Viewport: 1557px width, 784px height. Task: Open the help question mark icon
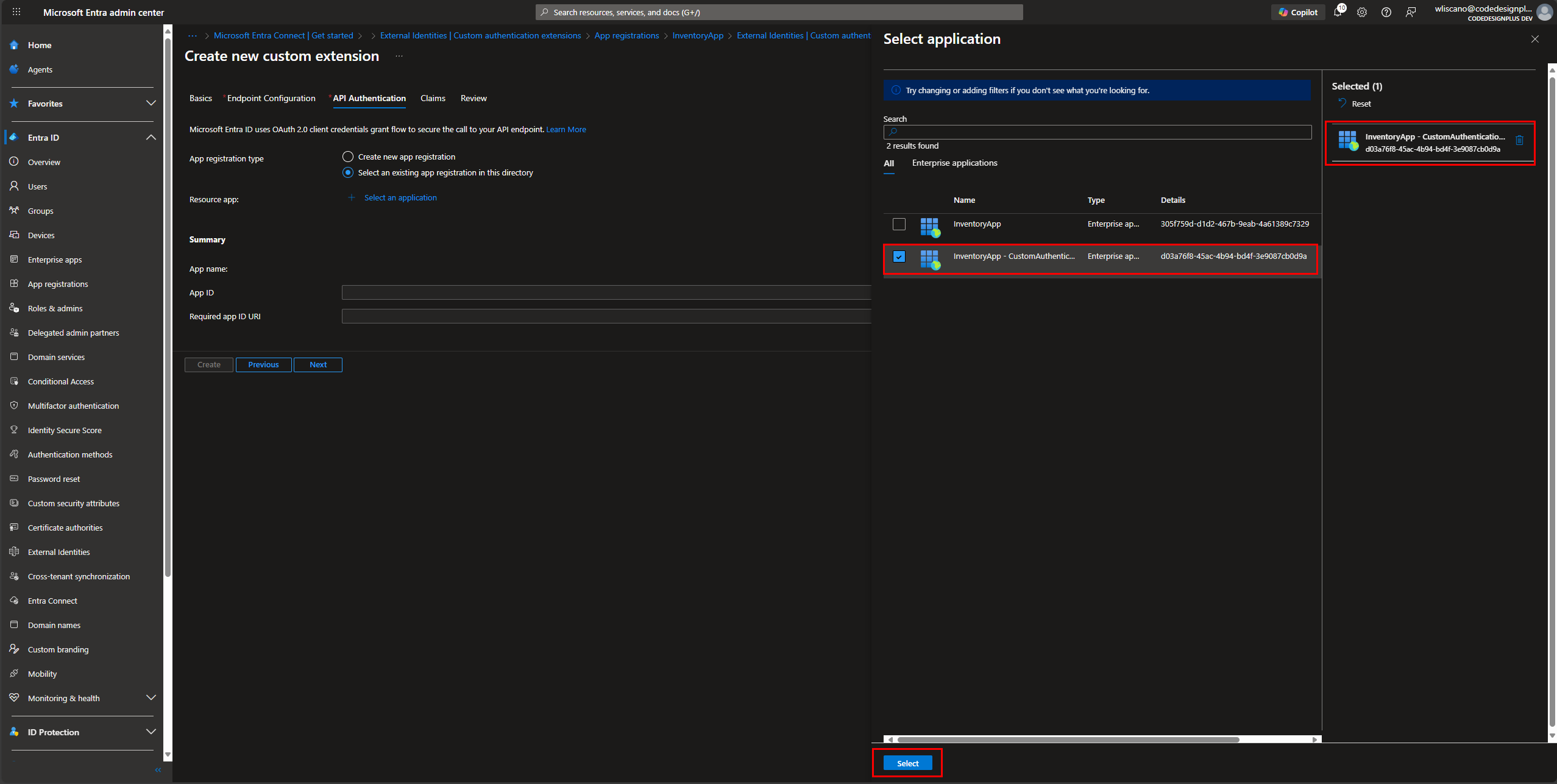[1386, 12]
